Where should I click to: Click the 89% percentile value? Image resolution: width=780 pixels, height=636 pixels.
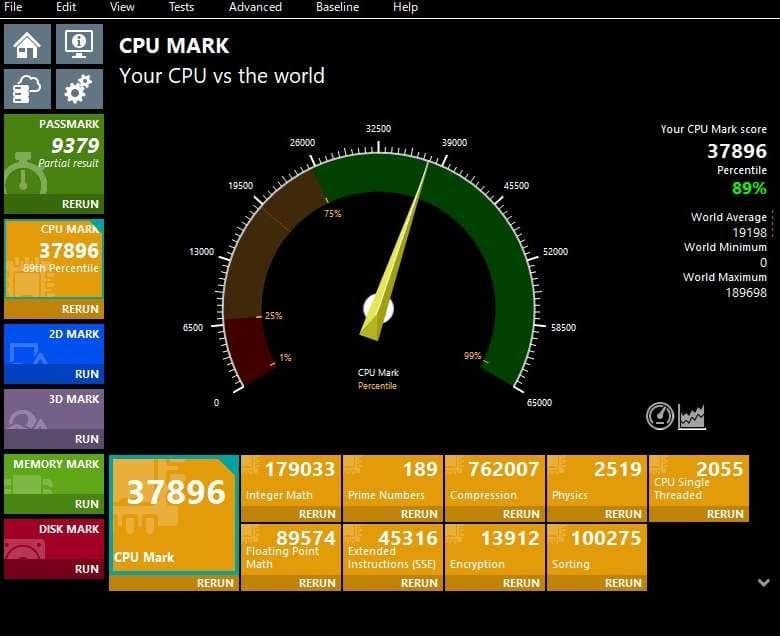click(749, 188)
